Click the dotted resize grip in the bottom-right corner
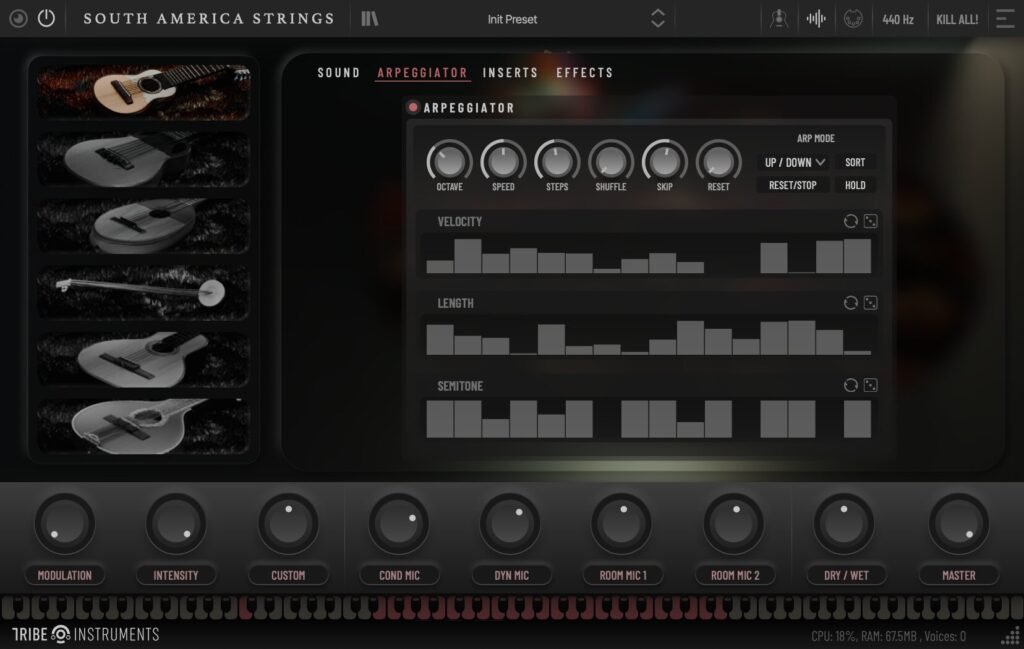The image size is (1024, 649). click(x=1011, y=636)
